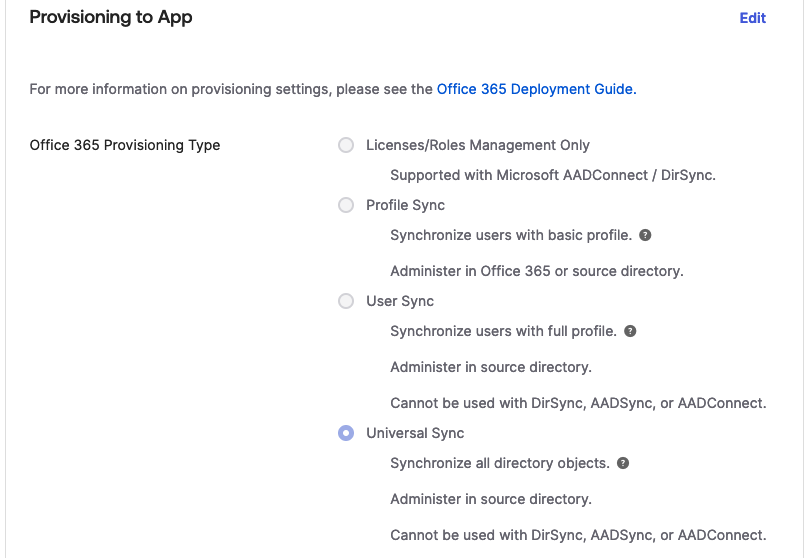Click the Edit link for Provisioning to App
Image resolution: width=804 pixels, height=558 pixels.
(x=752, y=18)
